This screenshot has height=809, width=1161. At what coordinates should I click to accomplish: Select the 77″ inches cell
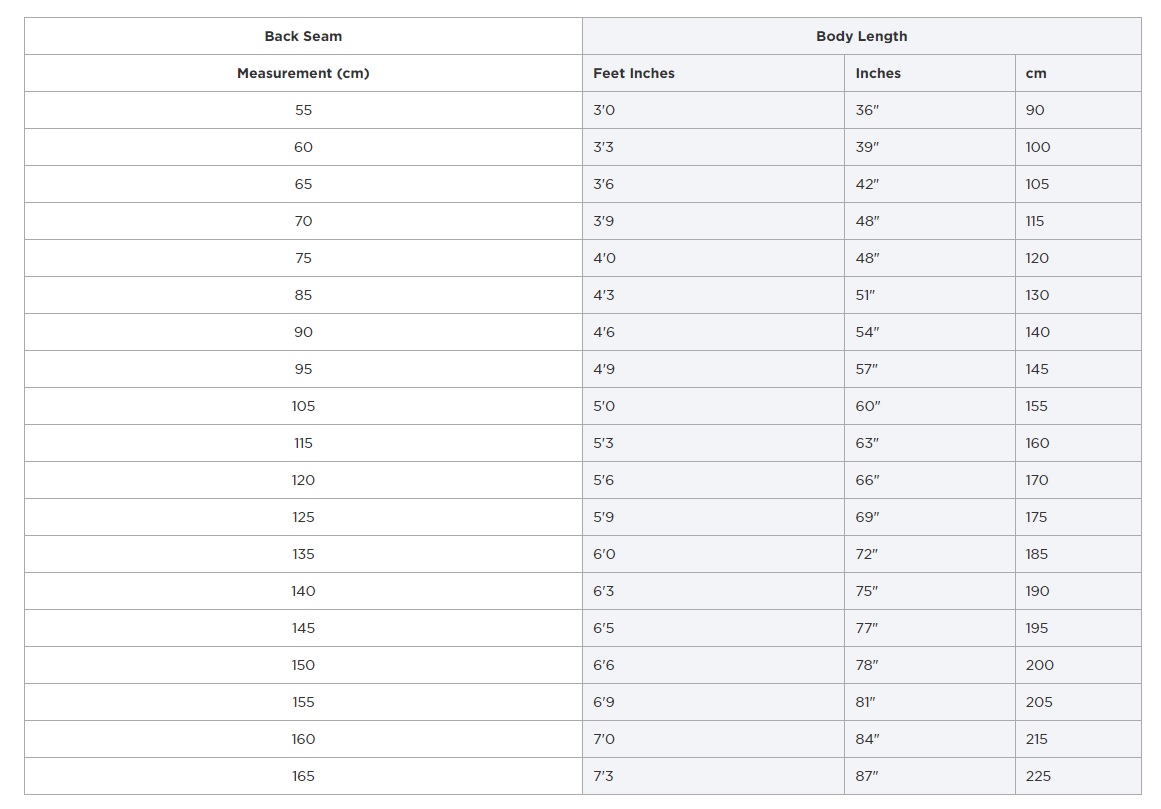(x=930, y=628)
